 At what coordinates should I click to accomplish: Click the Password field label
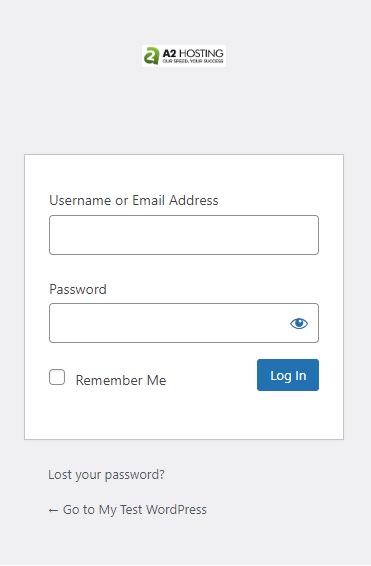(x=78, y=289)
